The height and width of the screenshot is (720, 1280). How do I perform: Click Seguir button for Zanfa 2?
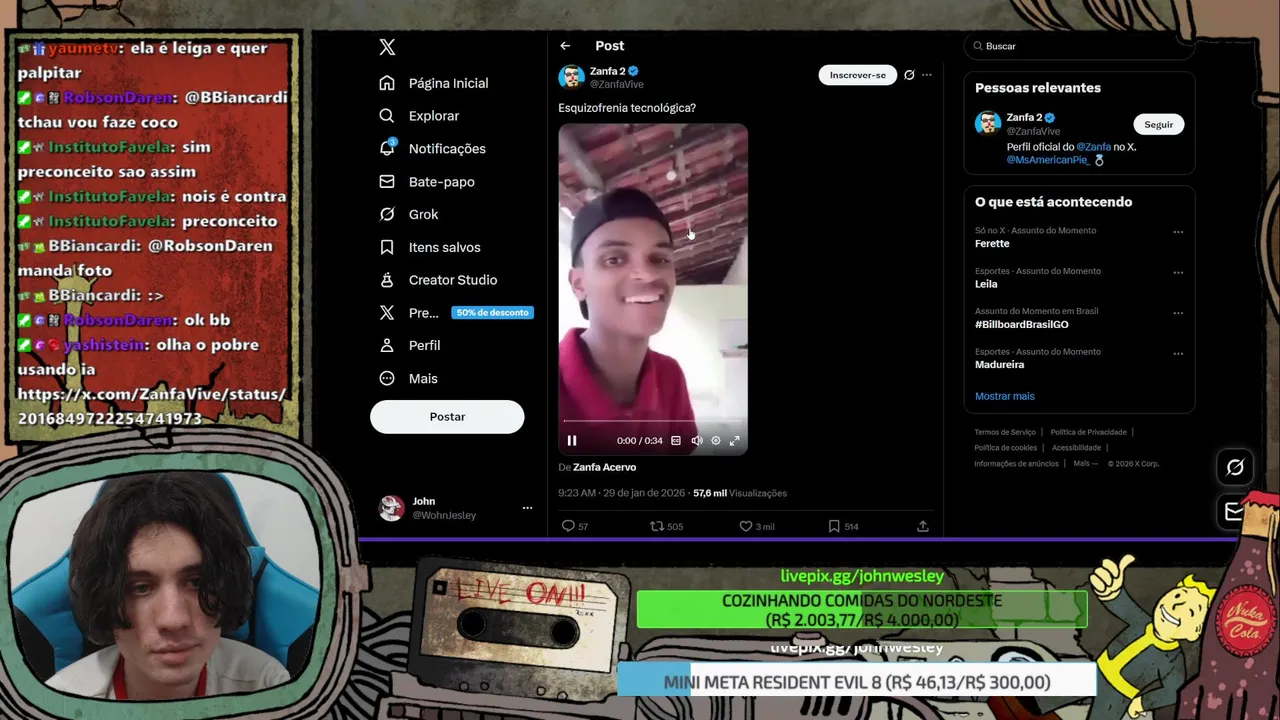[1159, 125]
